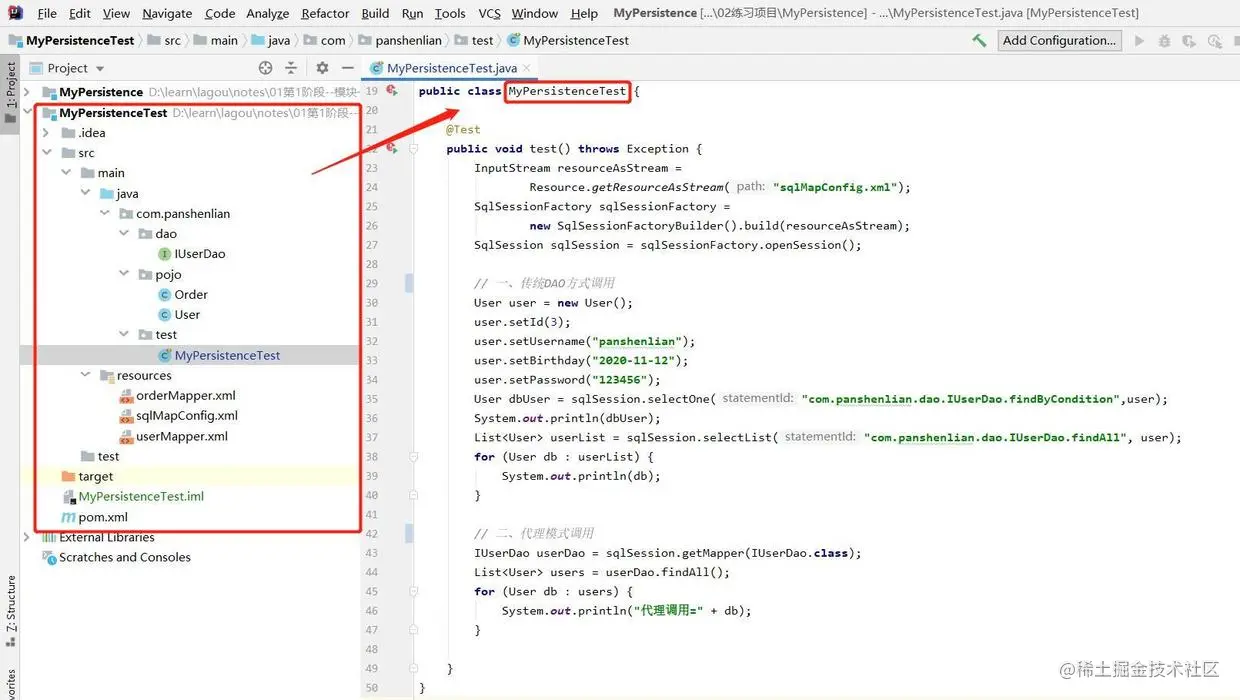Open the Build menu

pyautogui.click(x=375, y=13)
